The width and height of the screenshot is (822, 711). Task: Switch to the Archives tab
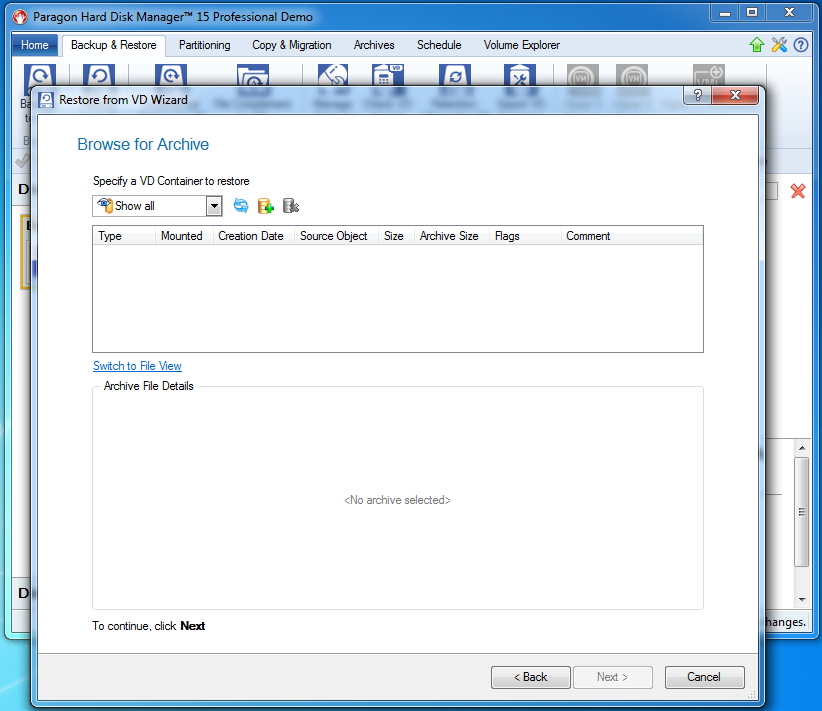coord(374,45)
